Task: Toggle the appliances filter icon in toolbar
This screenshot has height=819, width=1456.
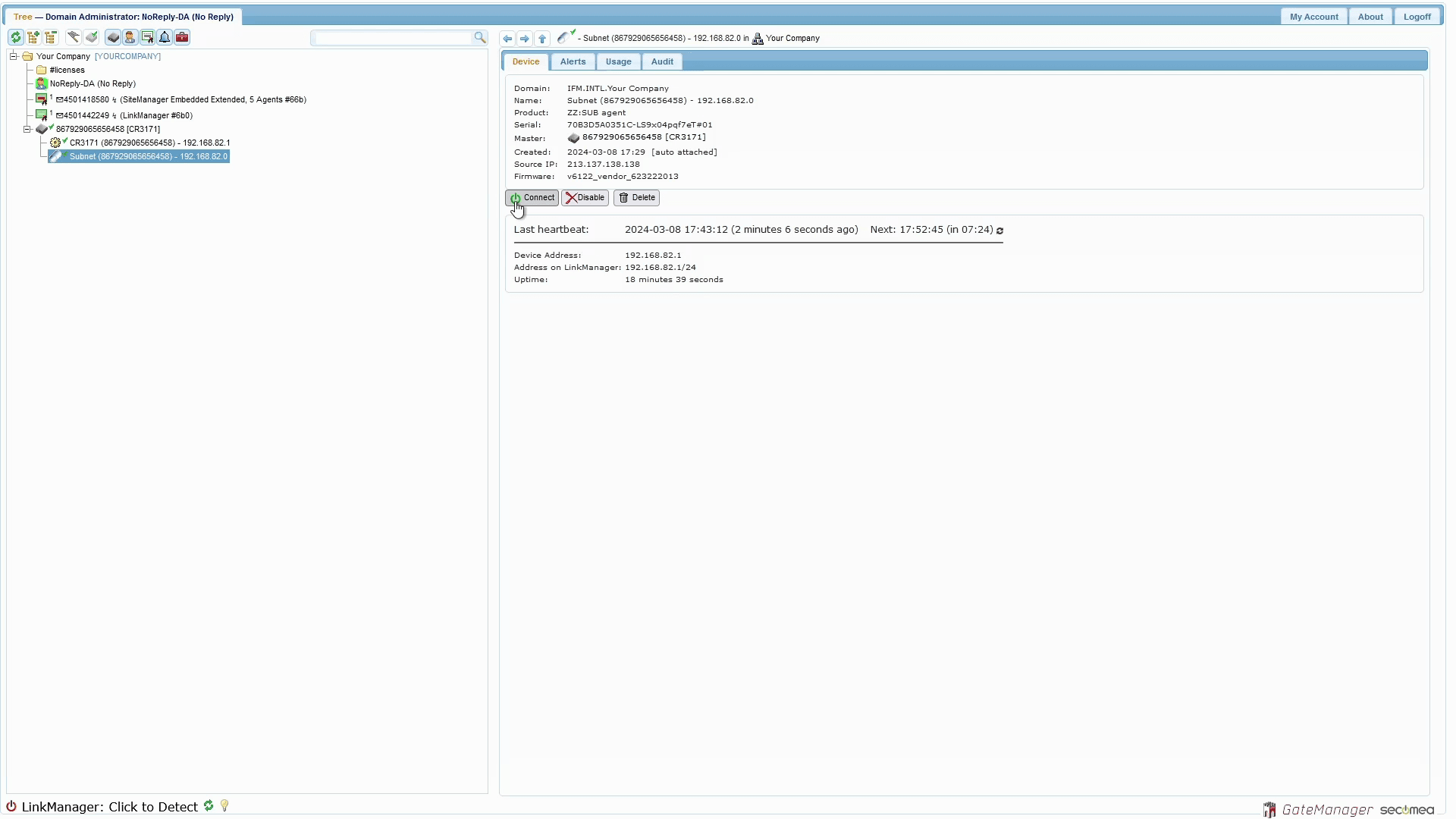Action: pos(113,37)
